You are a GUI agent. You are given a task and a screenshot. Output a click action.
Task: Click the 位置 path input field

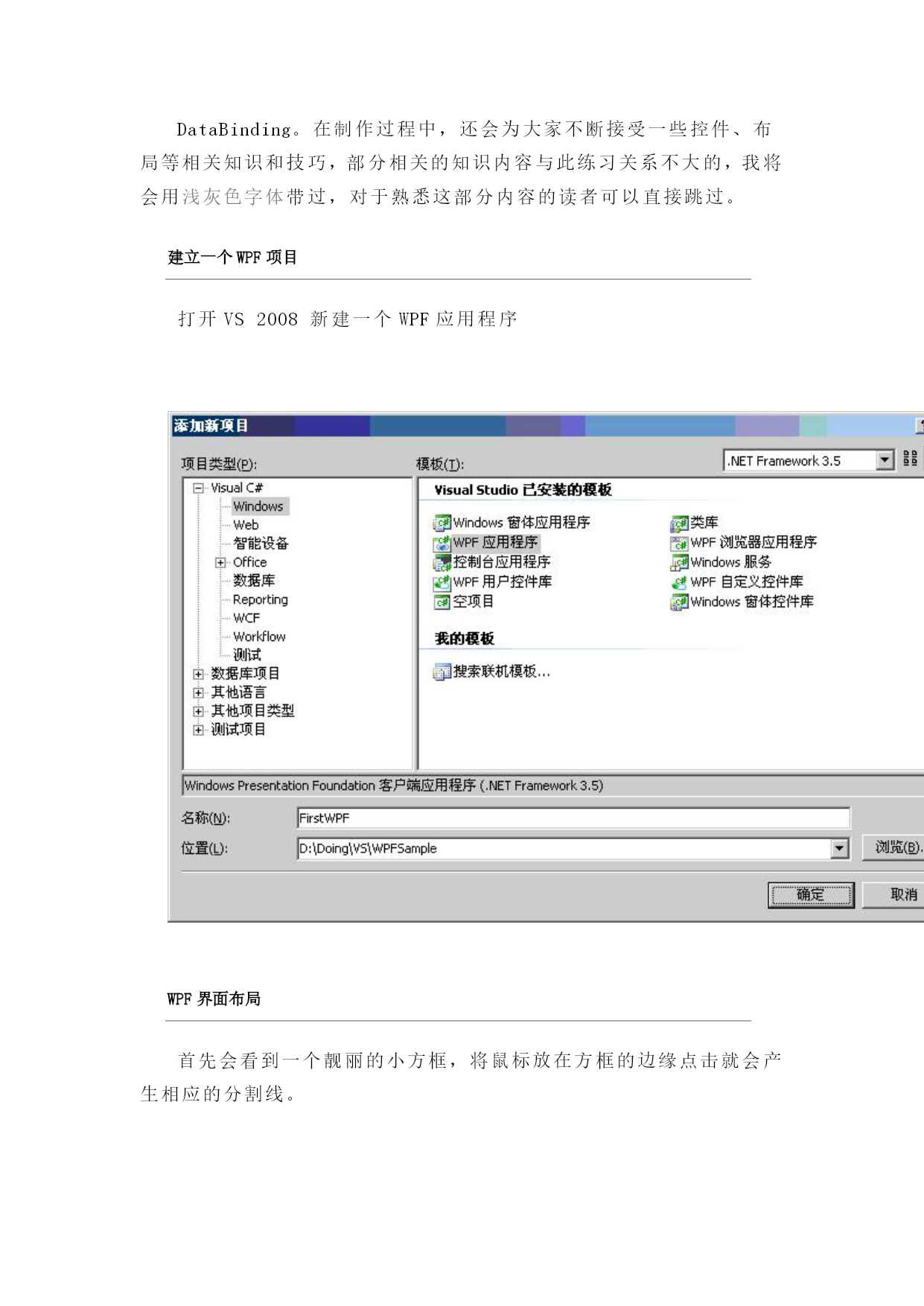[x=564, y=848]
